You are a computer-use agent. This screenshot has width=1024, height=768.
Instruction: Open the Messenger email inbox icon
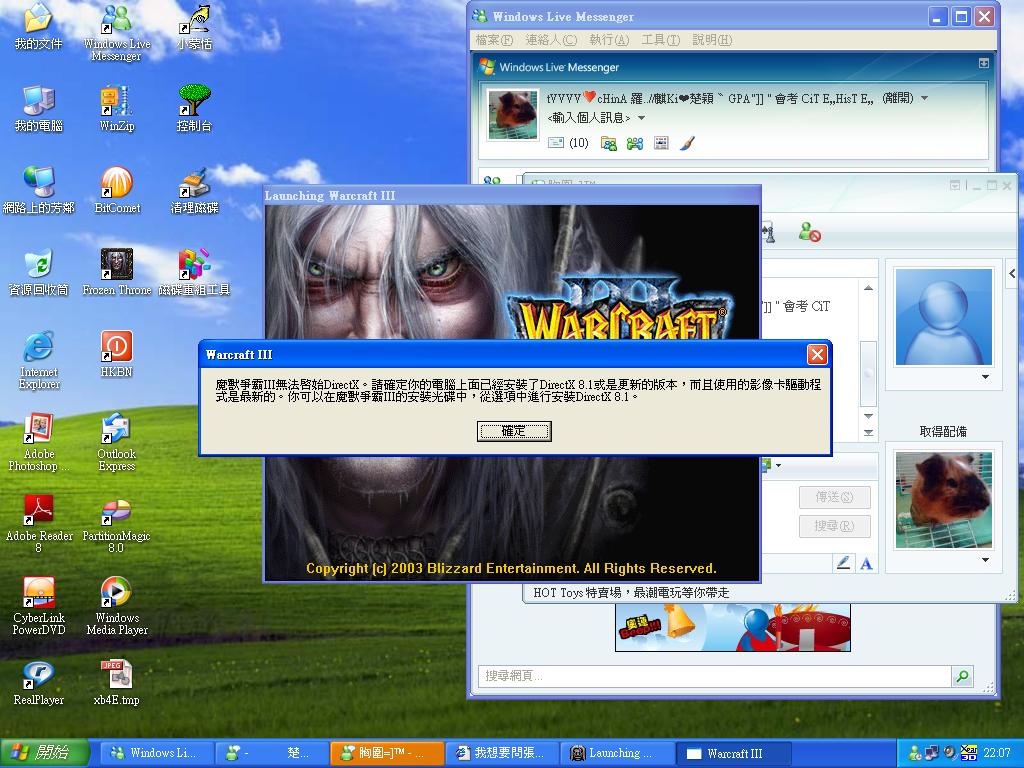click(557, 143)
